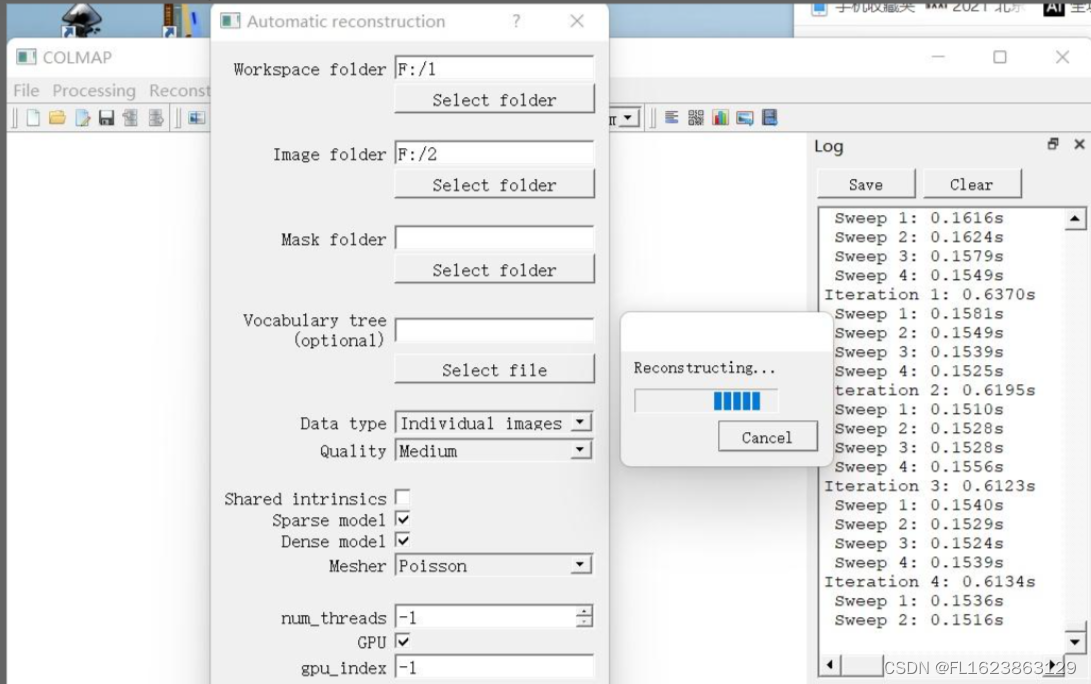Viewport: 1091px width, 684px height.
Task: Open the File menu
Action: click(x=26, y=90)
